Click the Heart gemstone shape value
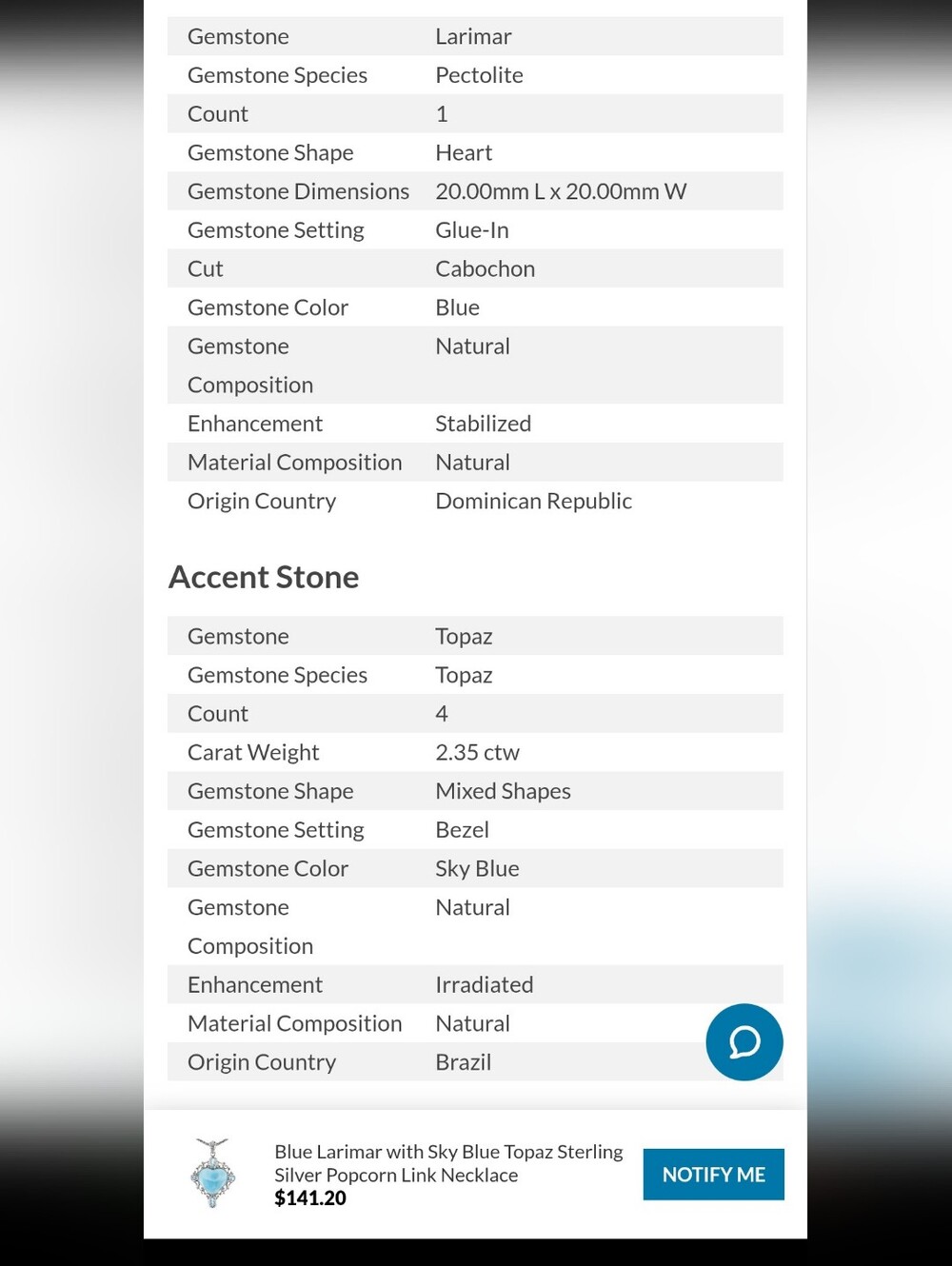Image resolution: width=952 pixels, height=1266 pixels. pyautogui.click(x=464, y=152)
